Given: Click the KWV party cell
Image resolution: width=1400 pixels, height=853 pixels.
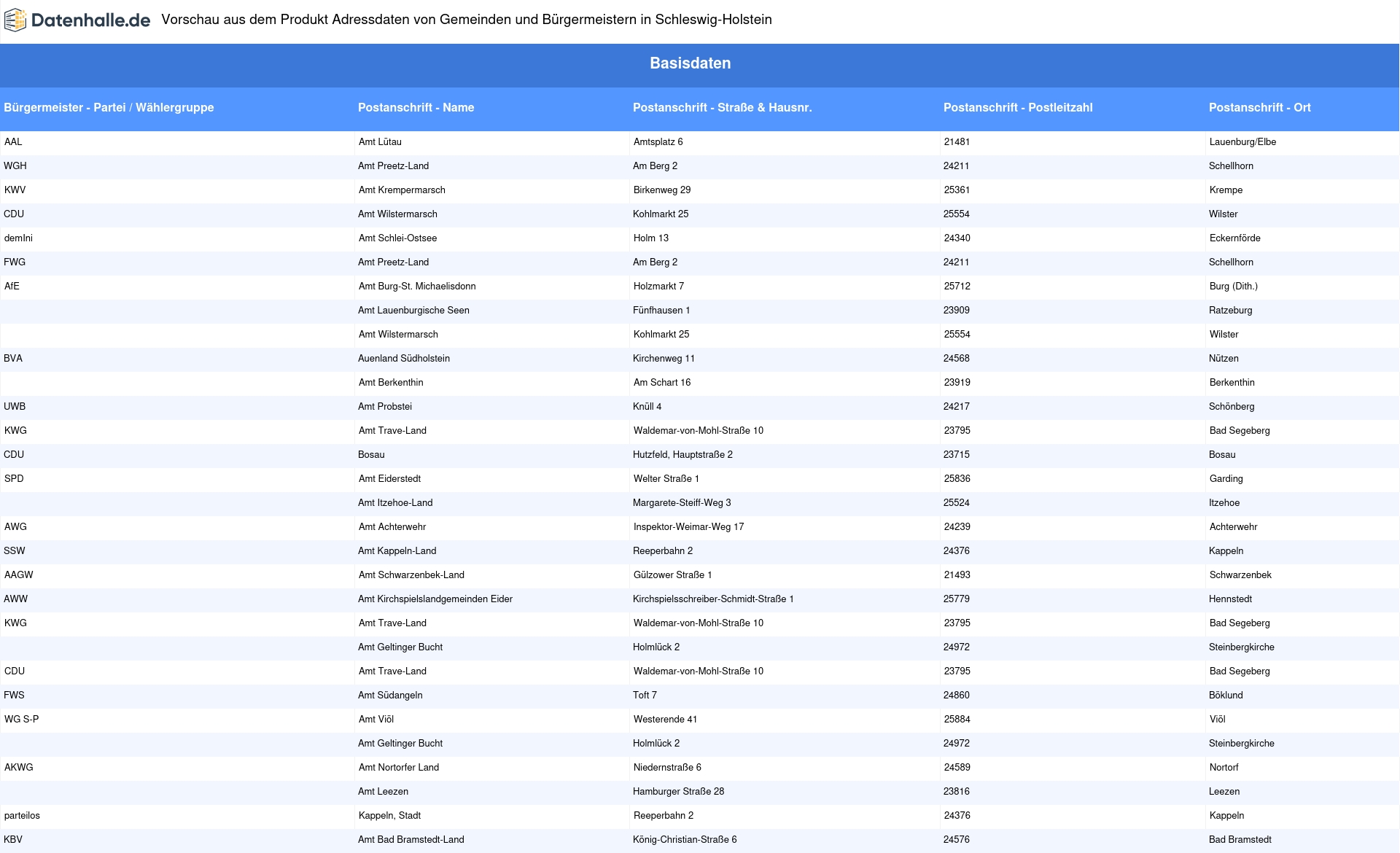Looking at the screenshot, I should [15, 190].
